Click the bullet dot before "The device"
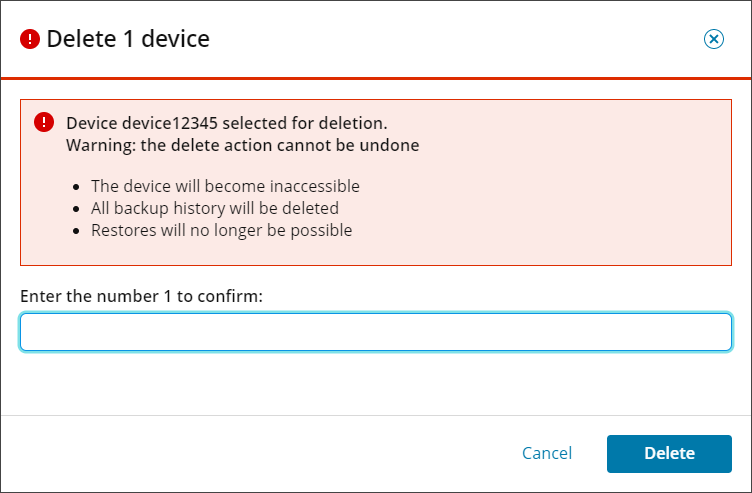Viewport: 752px width, 493px height. (78, 187)
